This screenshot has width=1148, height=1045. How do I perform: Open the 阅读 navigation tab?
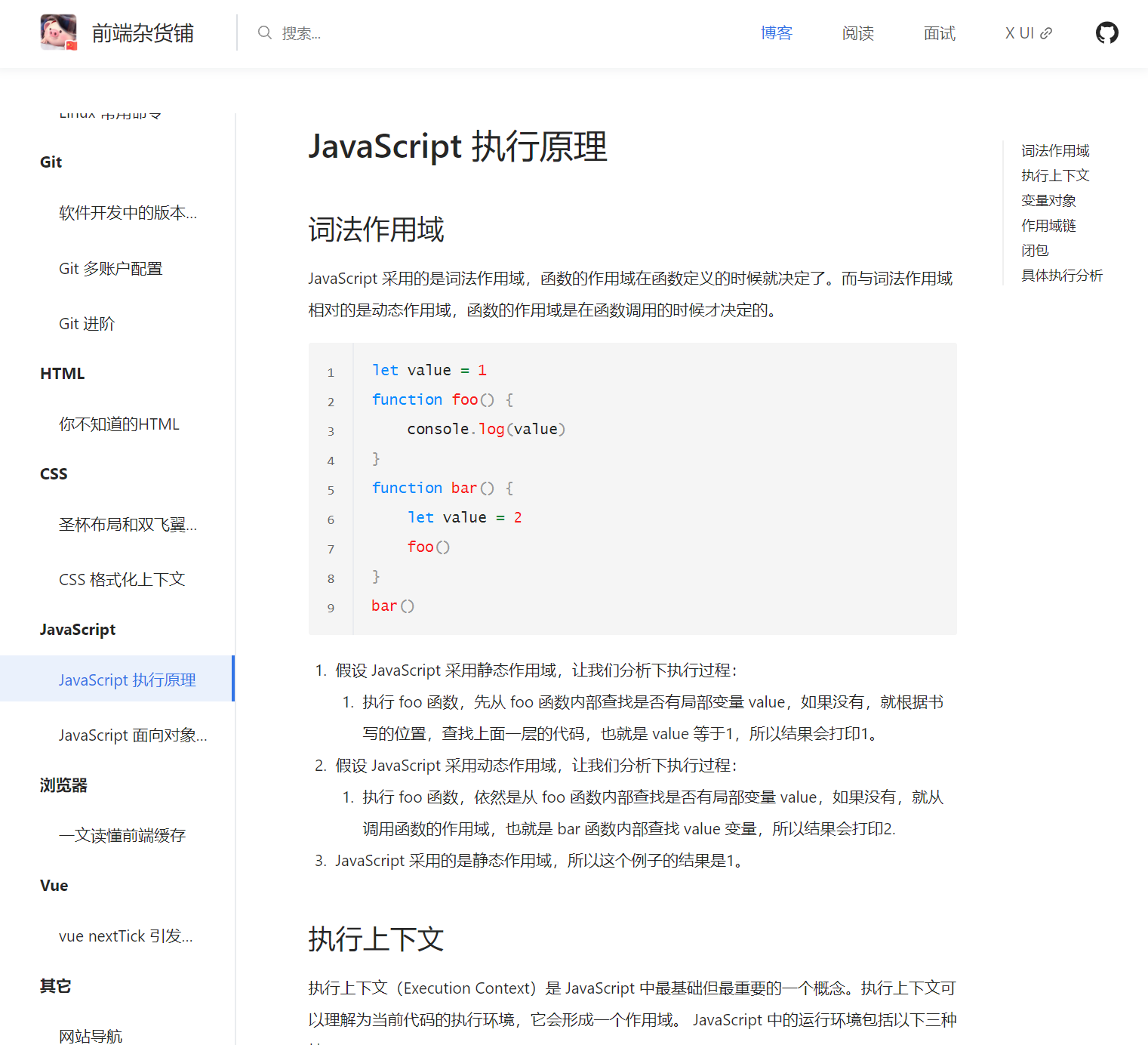click(x=858, y=33)
